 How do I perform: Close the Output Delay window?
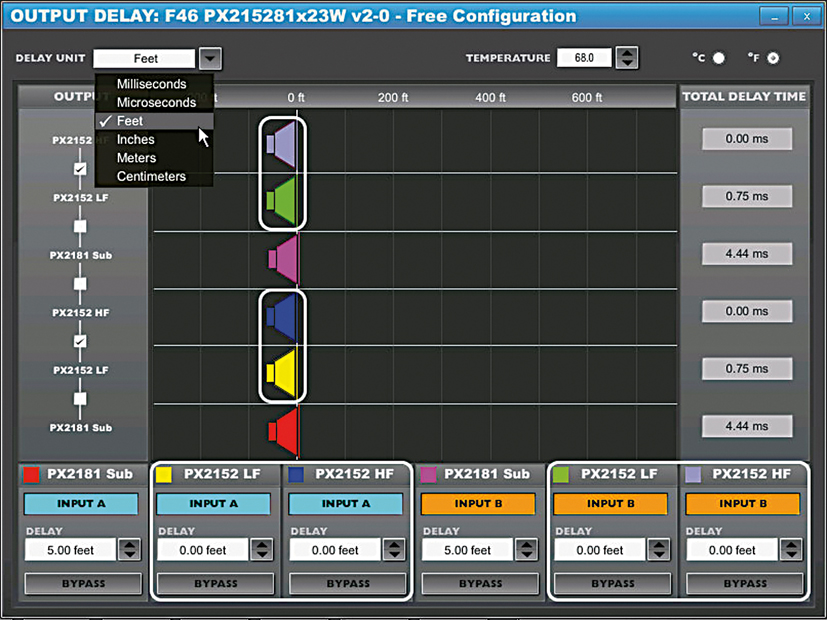(806, 16)
